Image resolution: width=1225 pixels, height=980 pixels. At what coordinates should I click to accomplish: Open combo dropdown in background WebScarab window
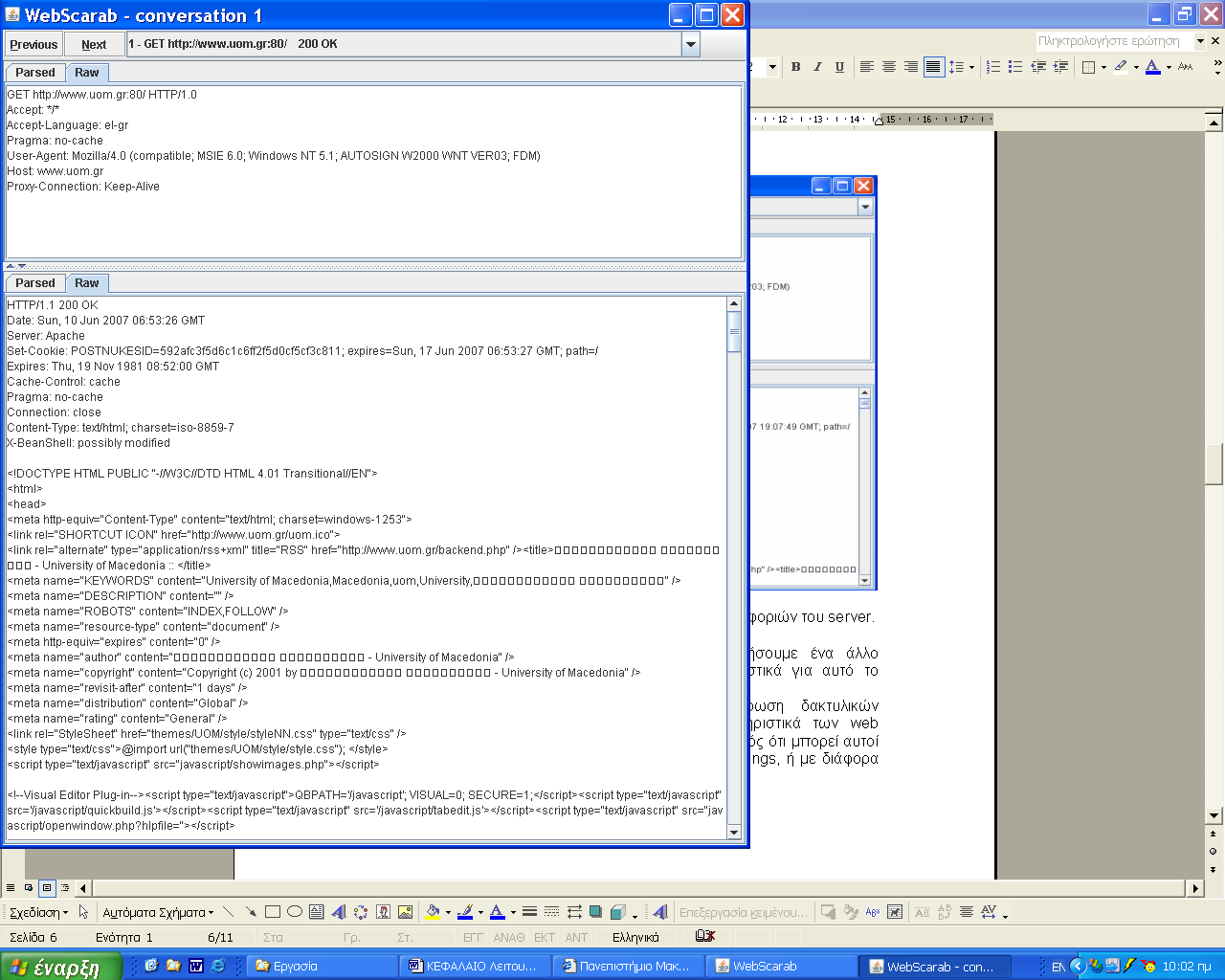tap(865, 207)
